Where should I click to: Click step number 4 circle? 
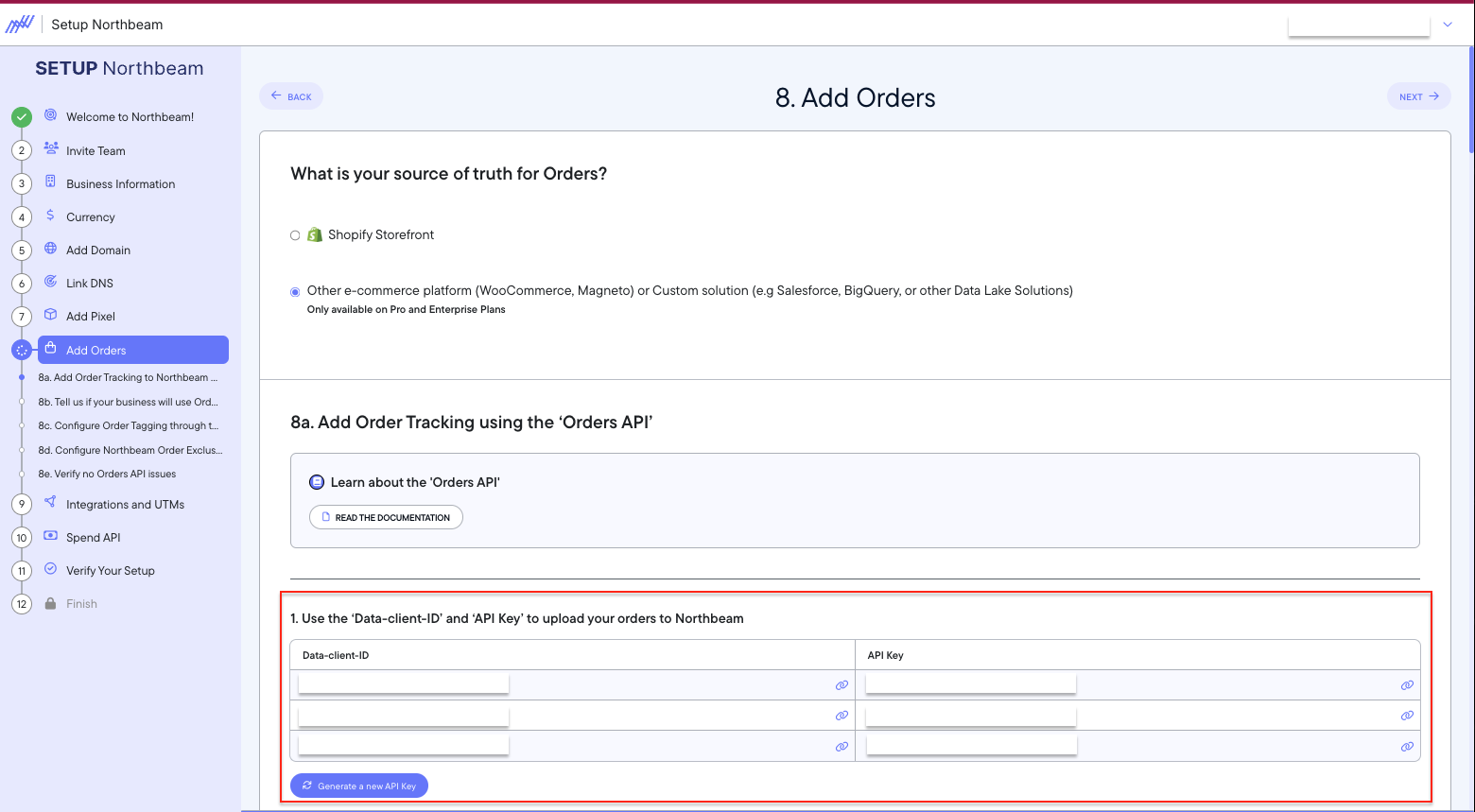pyautogui.click(x=22, y=217)
